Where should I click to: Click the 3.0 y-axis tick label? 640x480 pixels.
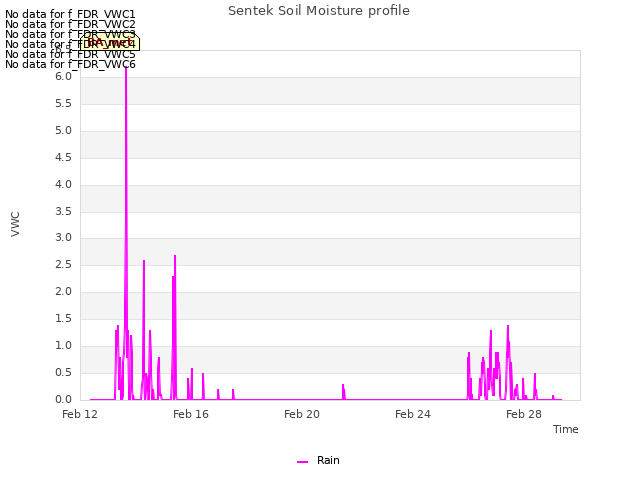(x=63, y=238)
